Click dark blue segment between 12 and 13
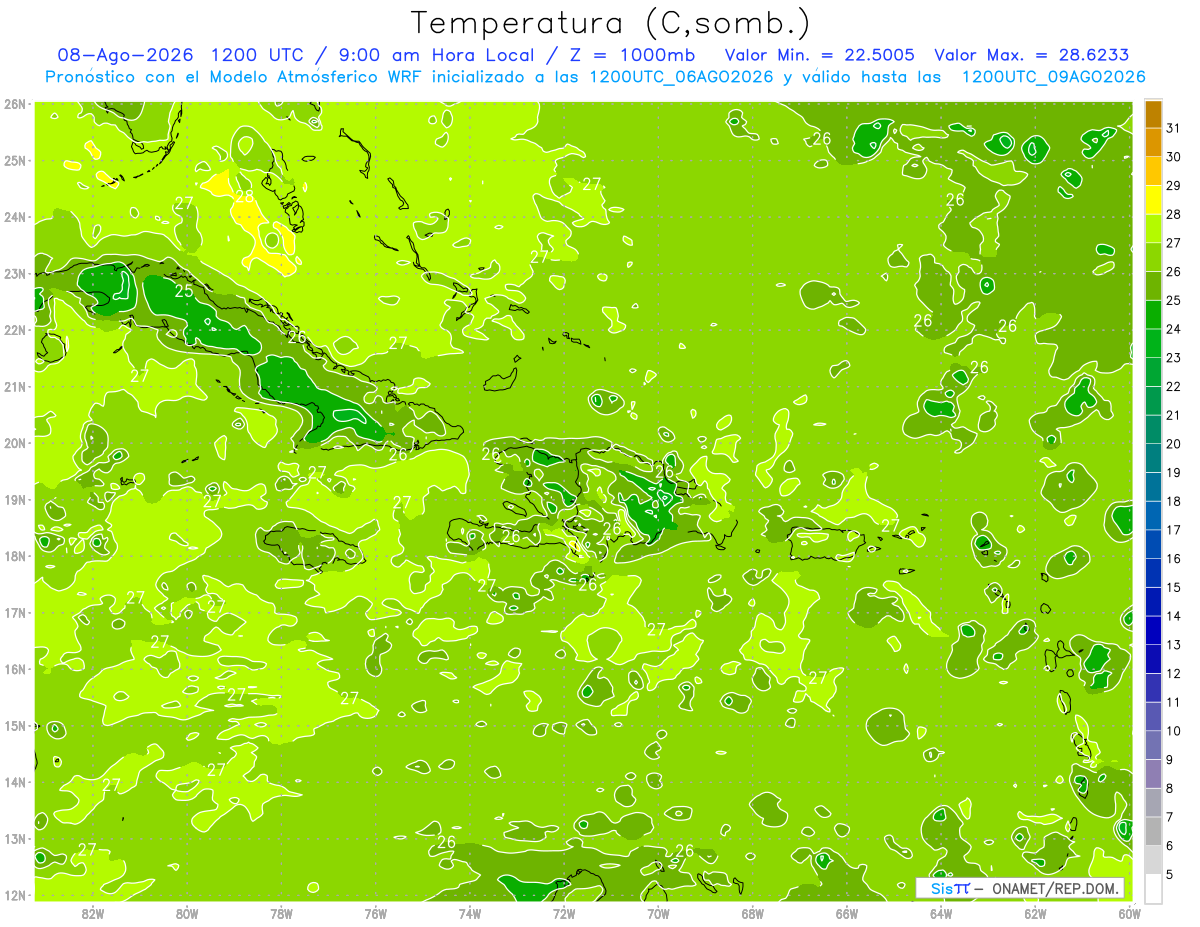This screenshot has width=1200, height=927. [x=1153, y=659]
